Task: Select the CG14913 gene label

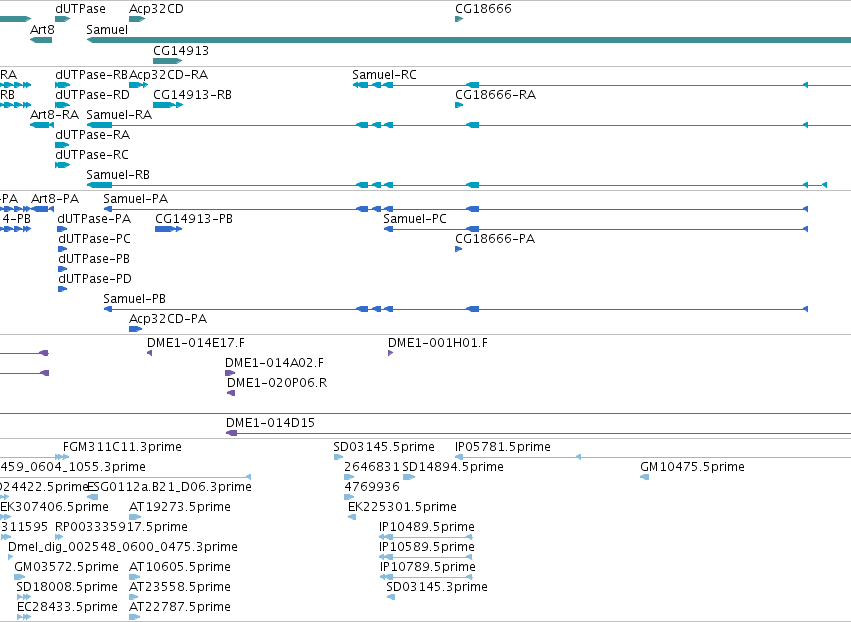Action: pos(181,50)
